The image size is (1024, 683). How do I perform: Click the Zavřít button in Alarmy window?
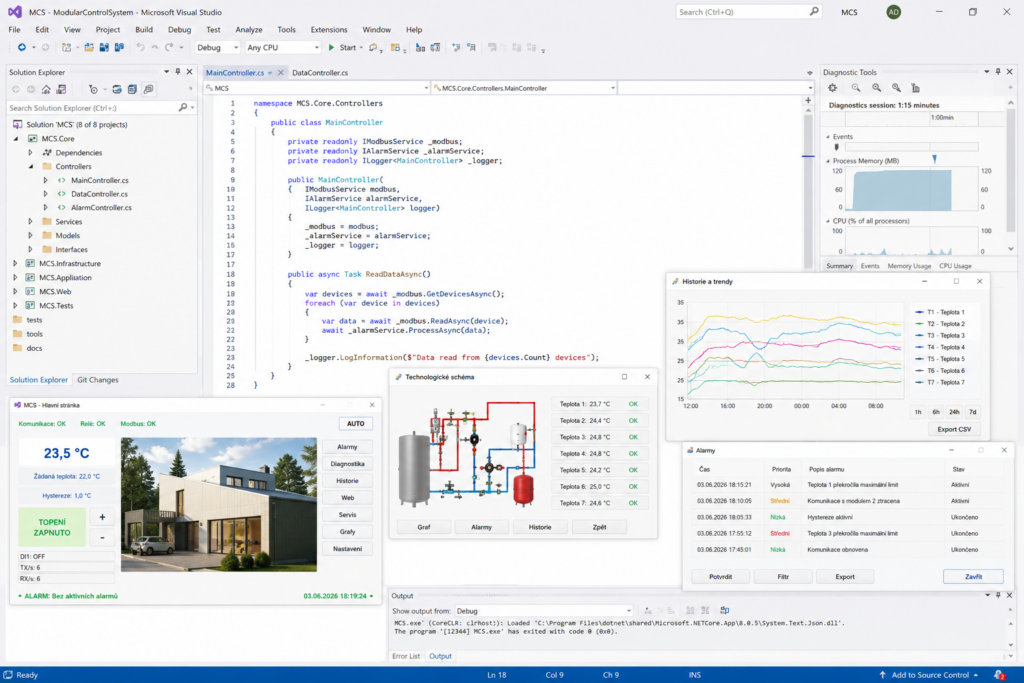coord(973,577)
